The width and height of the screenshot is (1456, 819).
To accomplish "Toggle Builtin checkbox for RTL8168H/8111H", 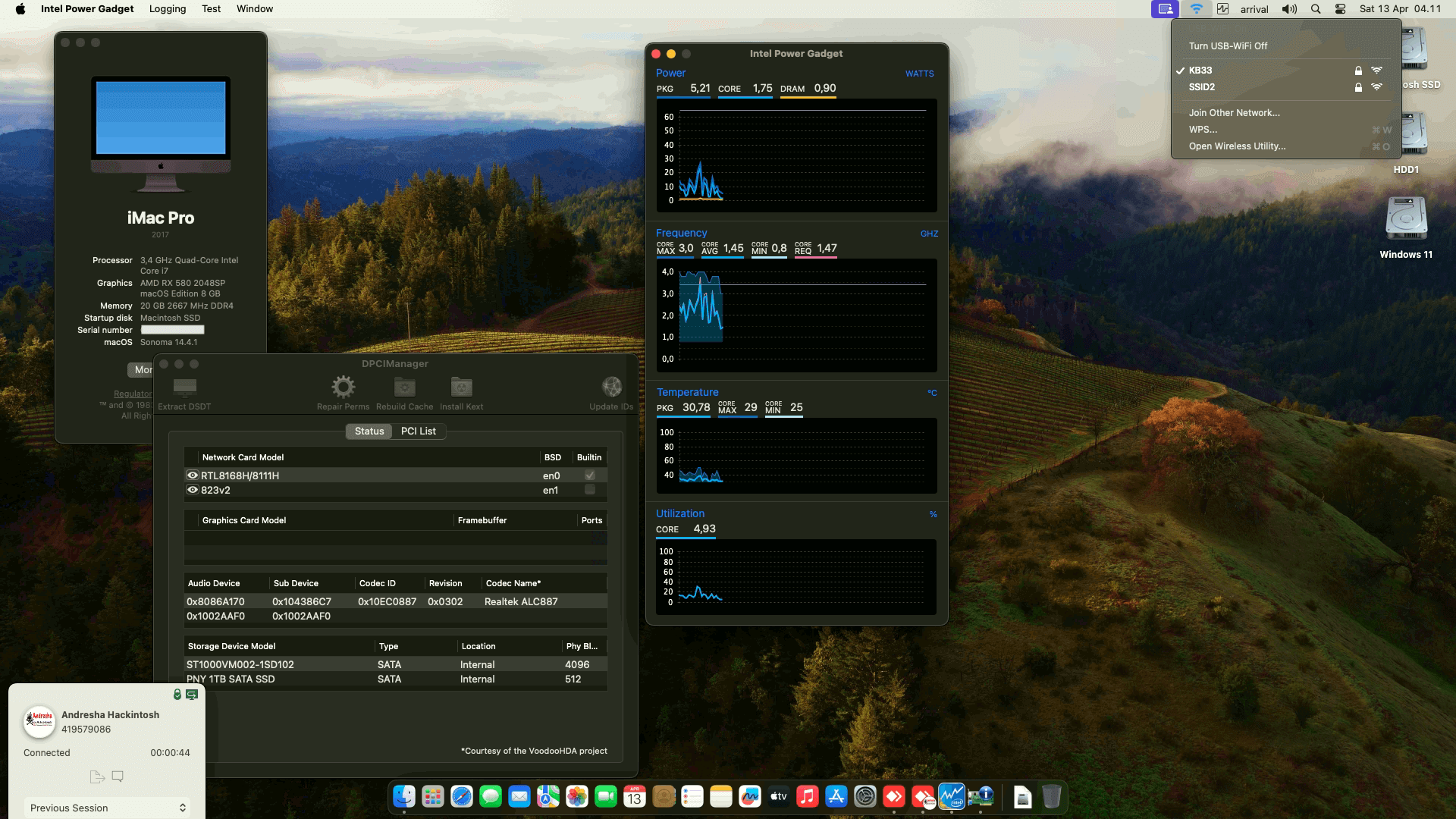I will coord(590,475).
